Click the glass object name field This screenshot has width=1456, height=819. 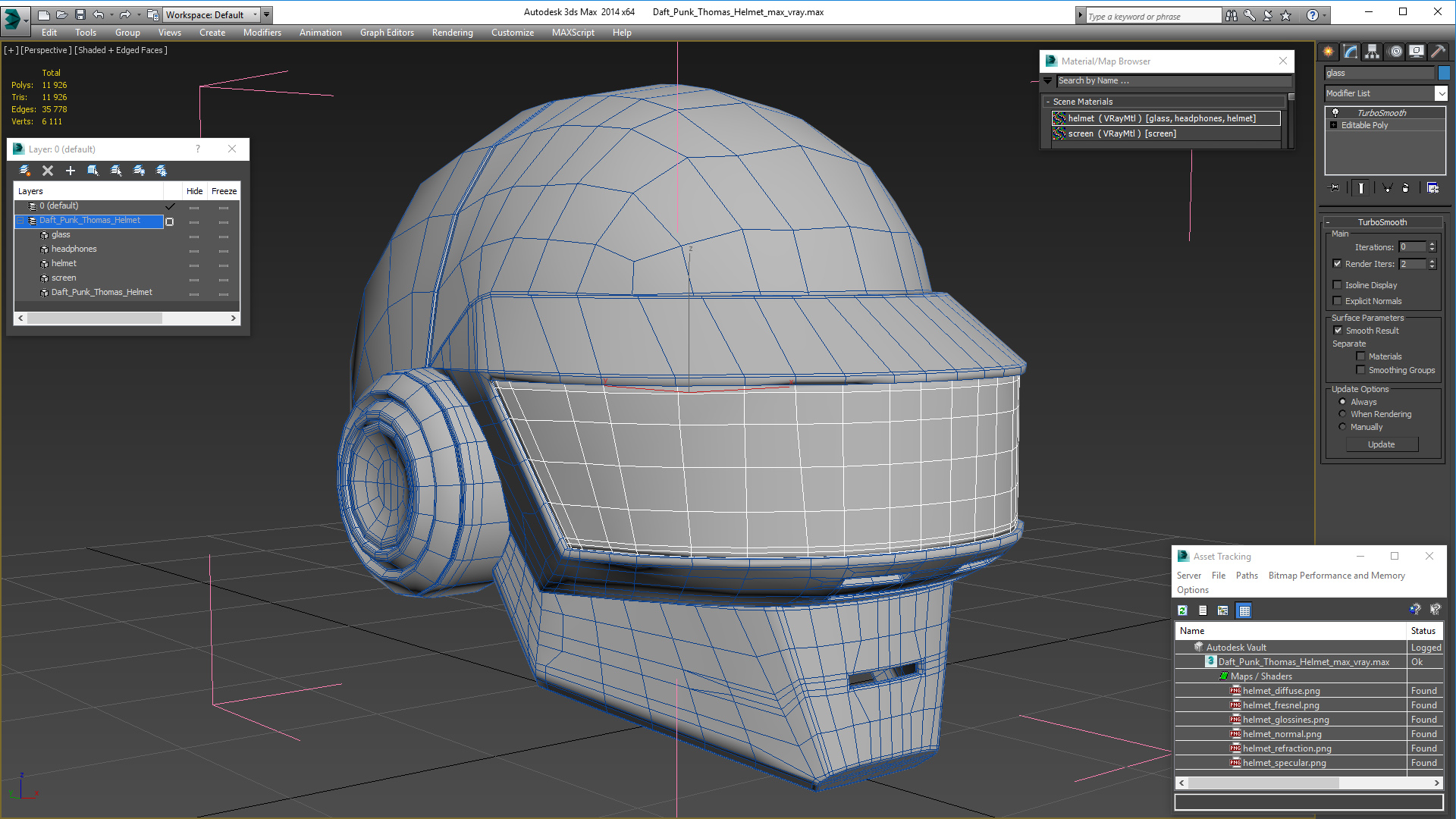[x=1379, y=73]
